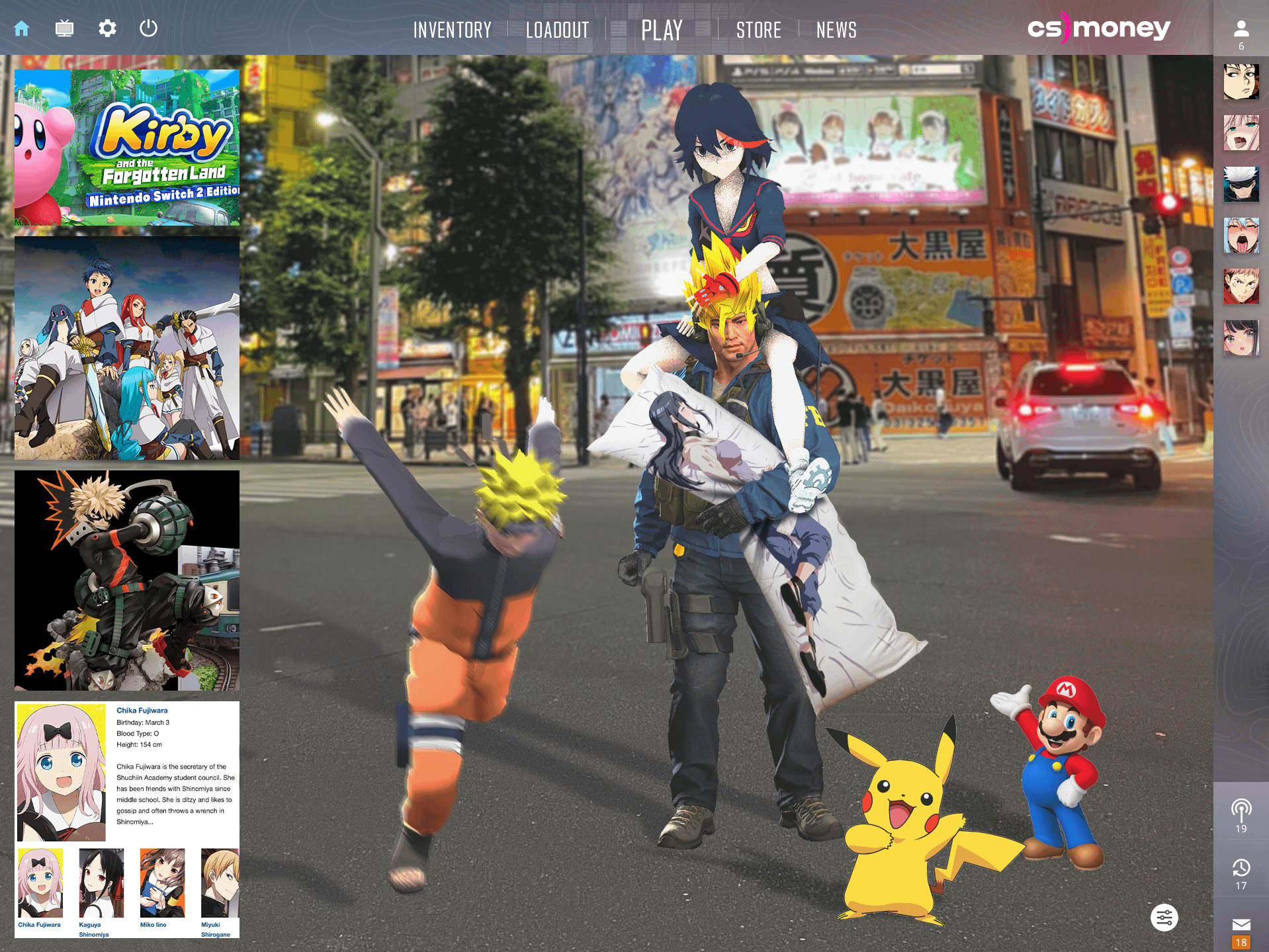
Task: Select the Miyuki Shirogane character thumbnail
Action: pyautogui.click(x=220, y=883)
